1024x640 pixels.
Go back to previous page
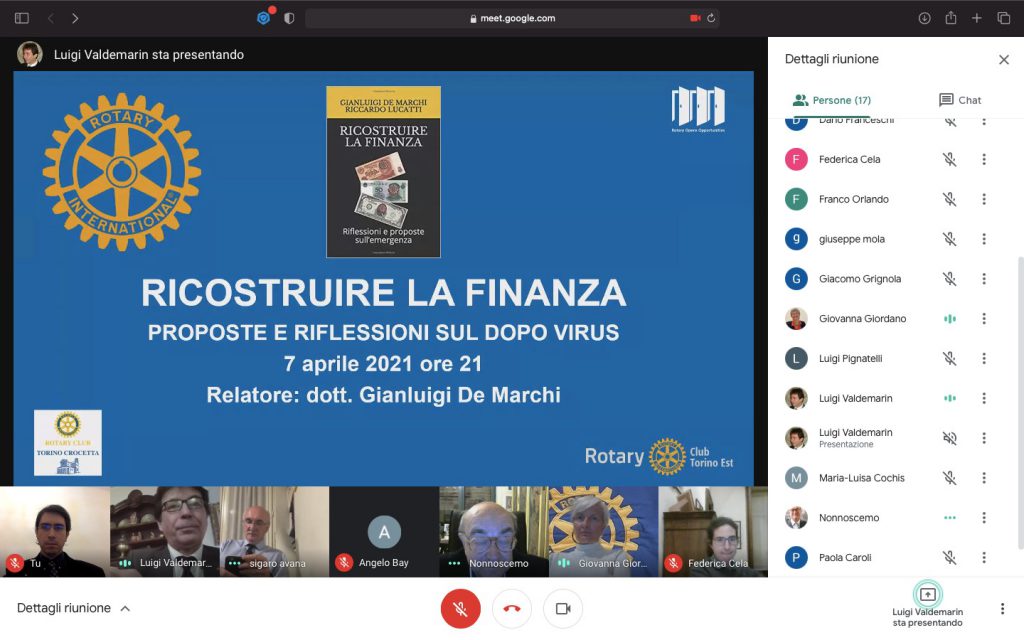(51, 18)
